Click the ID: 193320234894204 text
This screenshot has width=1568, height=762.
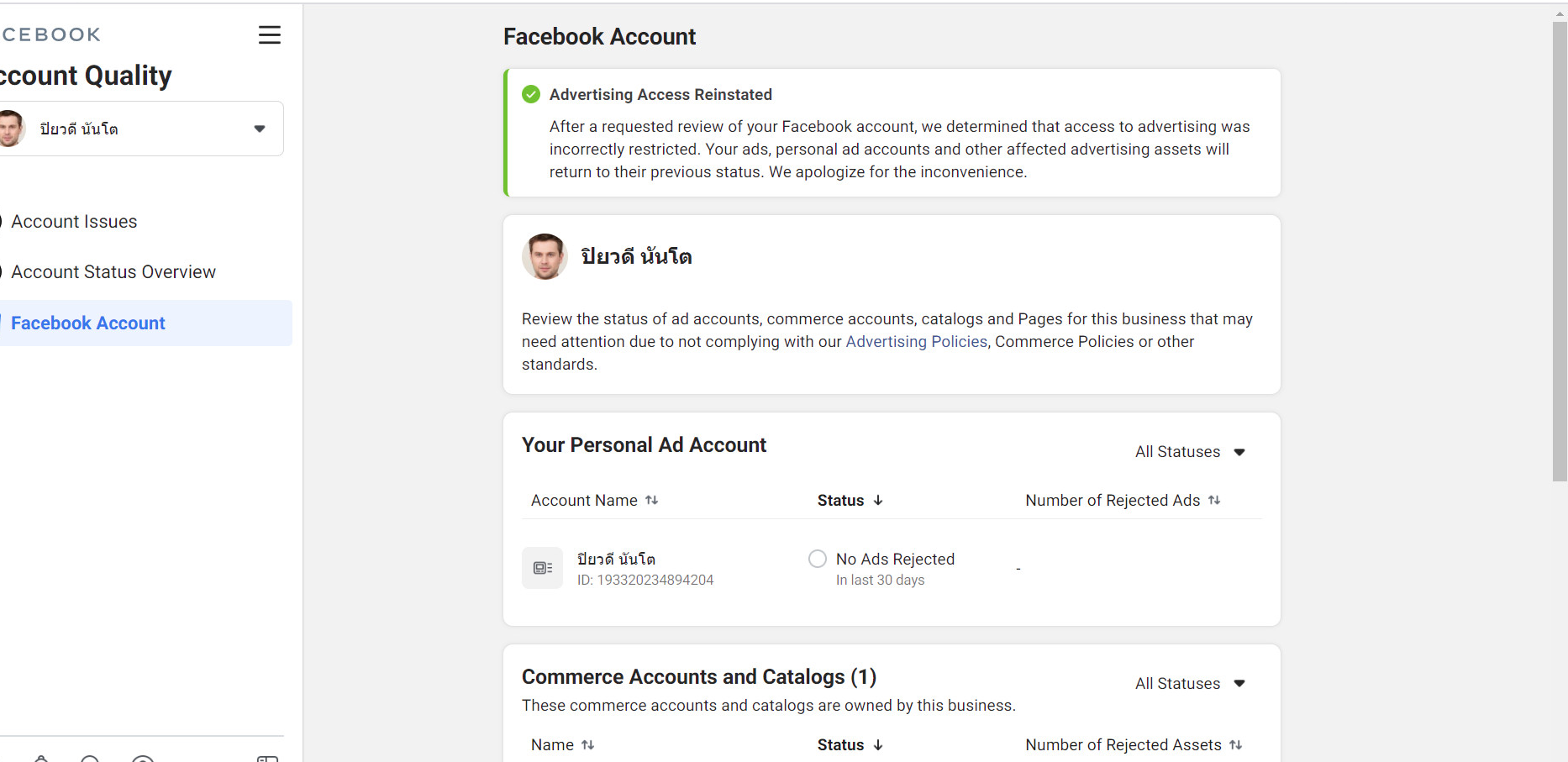(x=645, y=581)
